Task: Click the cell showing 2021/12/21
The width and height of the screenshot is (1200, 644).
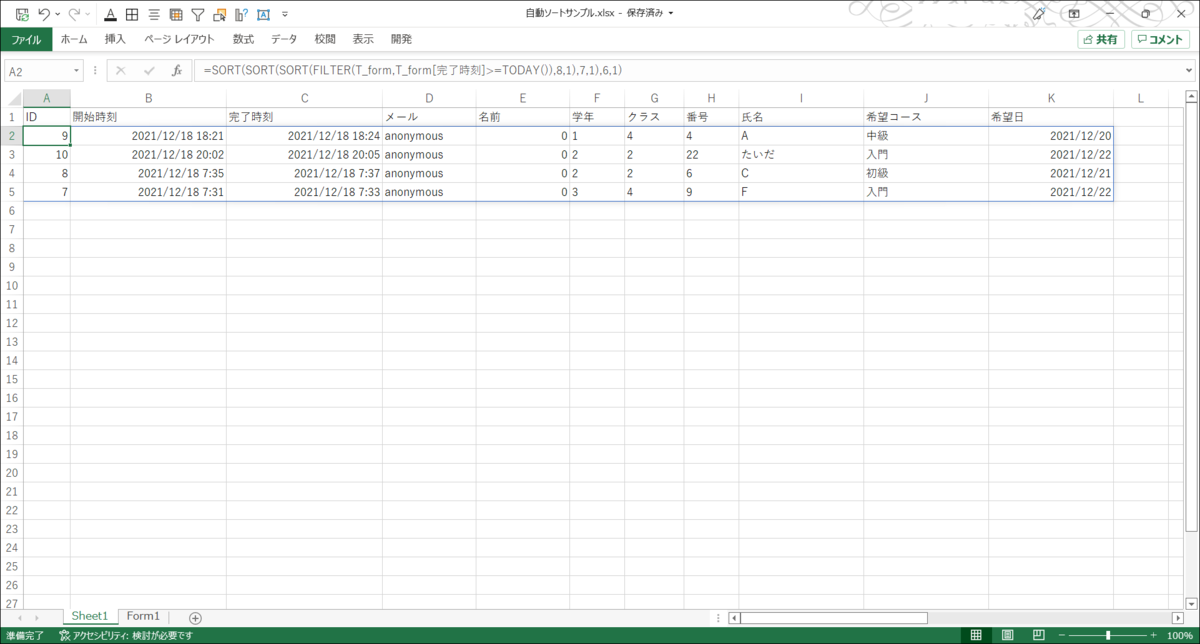Action: tap(1051, 173)
